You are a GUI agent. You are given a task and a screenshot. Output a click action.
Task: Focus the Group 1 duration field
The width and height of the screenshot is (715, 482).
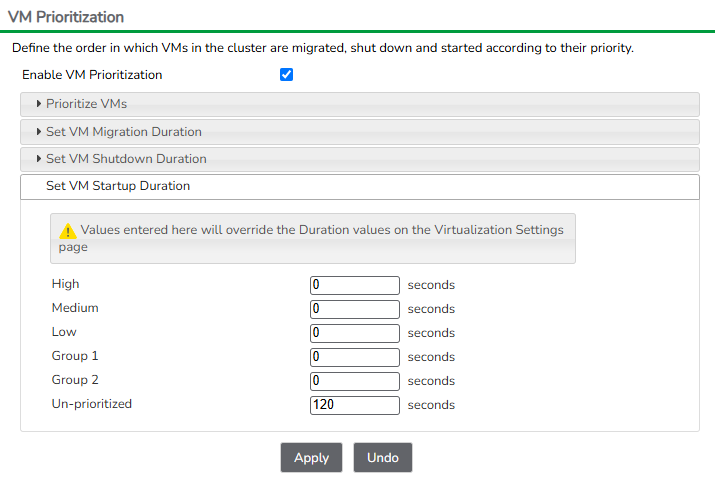point(355,357)
